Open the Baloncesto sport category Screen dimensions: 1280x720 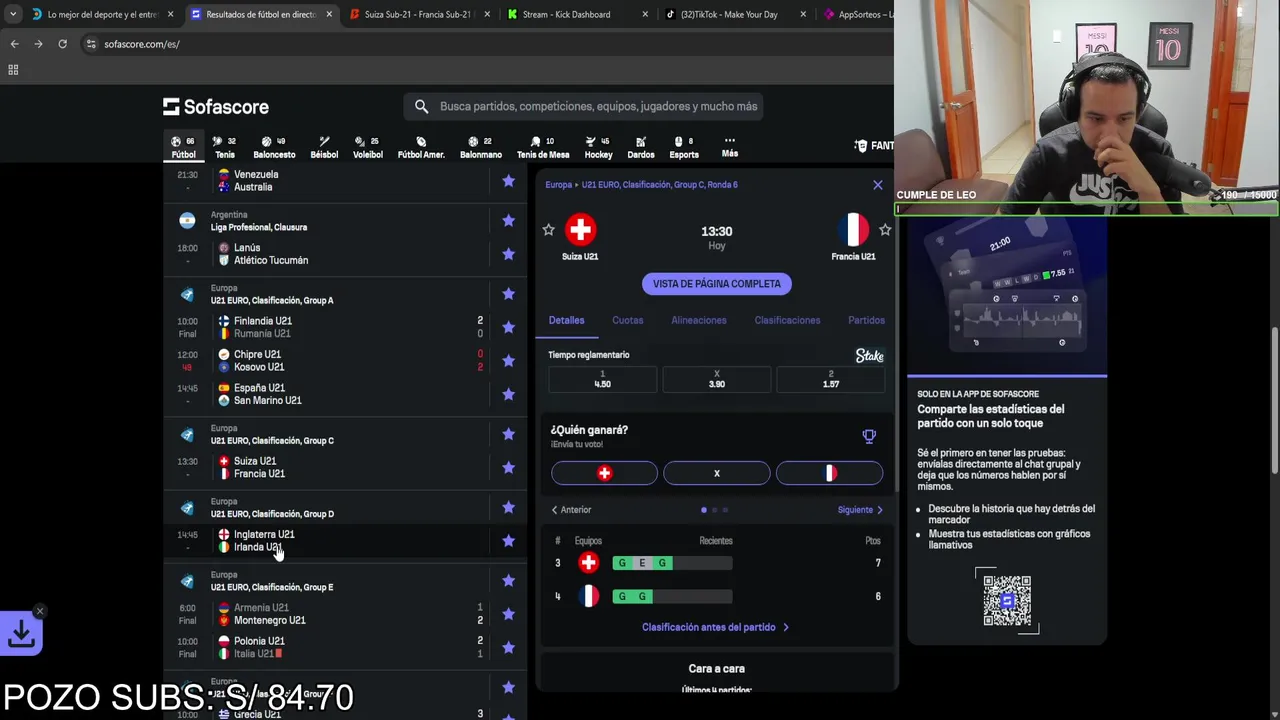click(x=274, y=147)
